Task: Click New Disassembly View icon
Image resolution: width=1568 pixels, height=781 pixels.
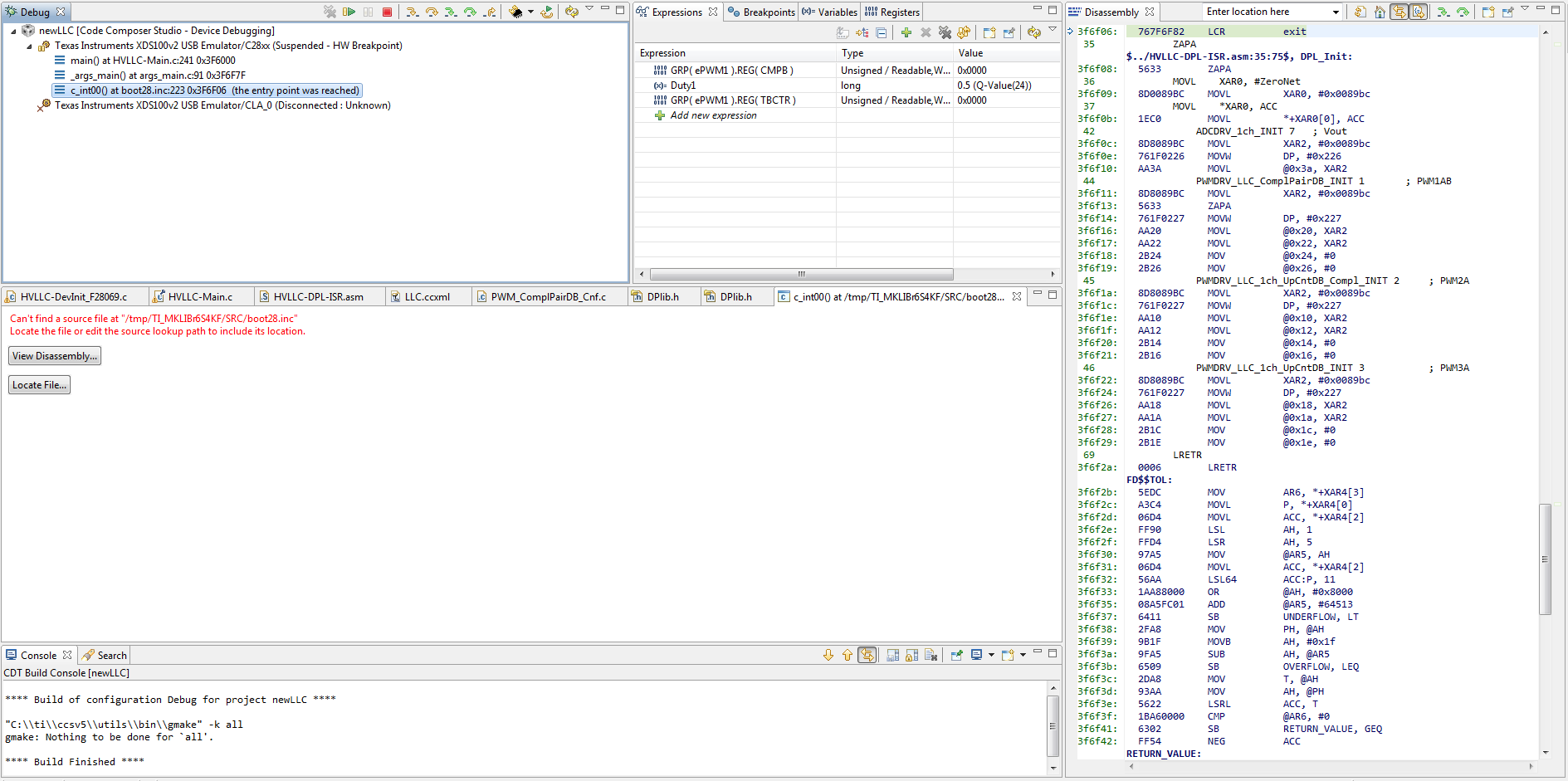Action: (1487, 12)
